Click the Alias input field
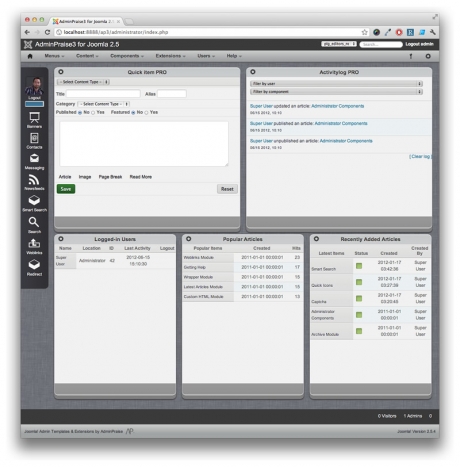Viewport: 460px width, 467px height. [x=172, y=94]
